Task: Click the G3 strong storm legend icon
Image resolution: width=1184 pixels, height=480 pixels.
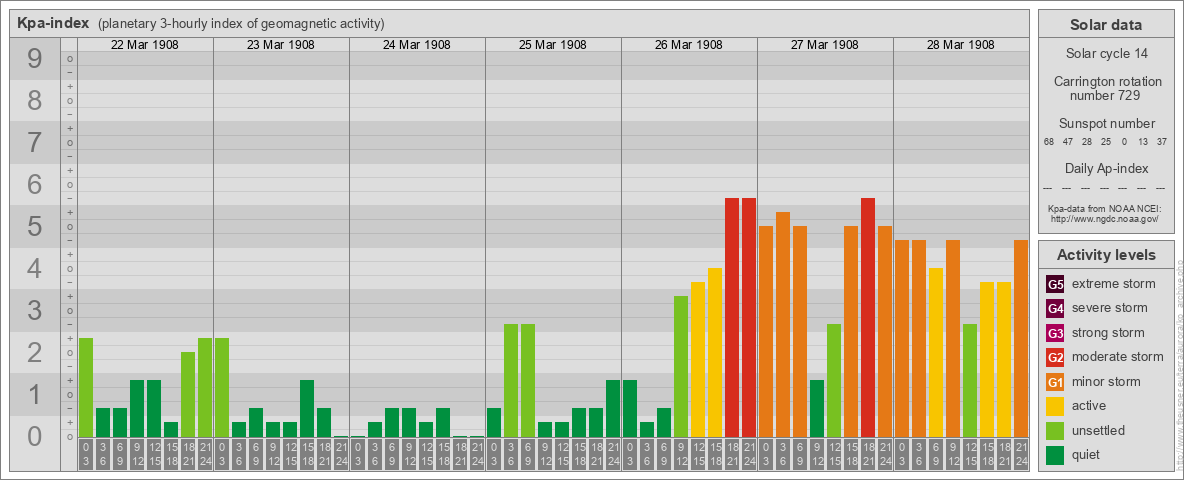Action: 1055,333
